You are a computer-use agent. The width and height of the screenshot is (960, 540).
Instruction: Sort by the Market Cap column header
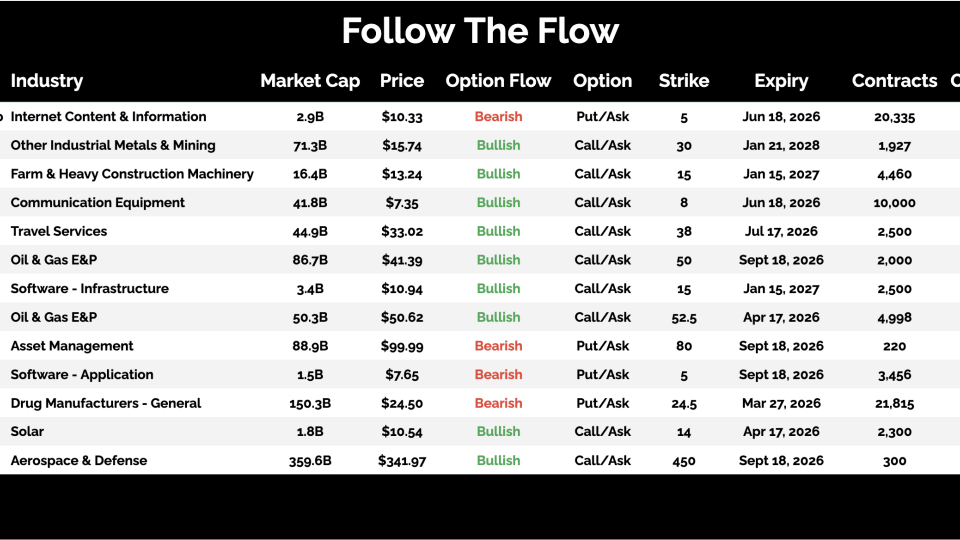310,81
